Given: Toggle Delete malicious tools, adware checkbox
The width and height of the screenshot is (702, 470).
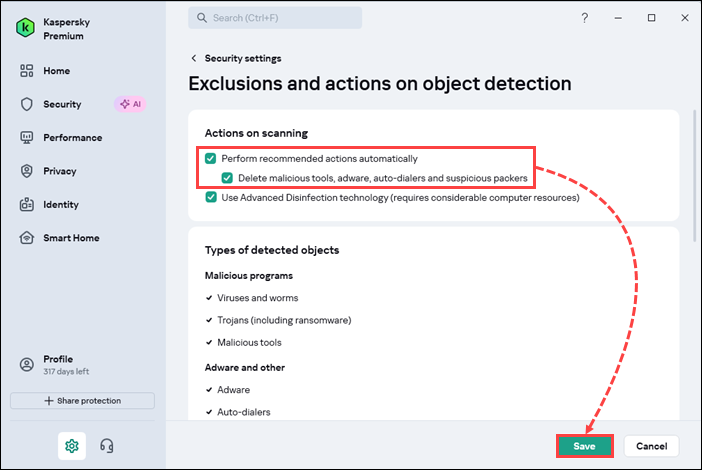Looking at the screenshot, I should (228, 178).
